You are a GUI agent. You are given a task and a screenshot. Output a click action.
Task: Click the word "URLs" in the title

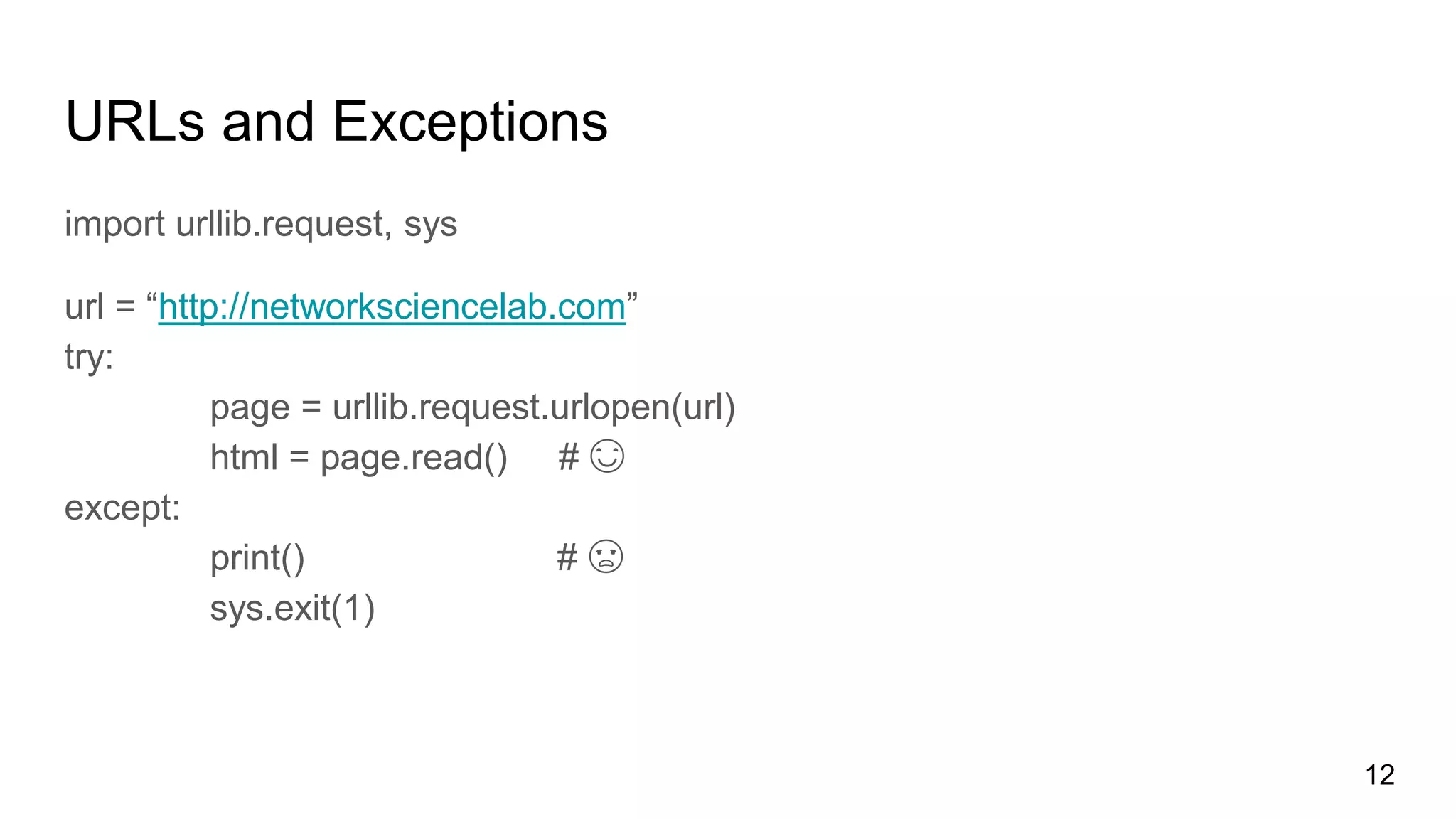[x=134, y=122]
